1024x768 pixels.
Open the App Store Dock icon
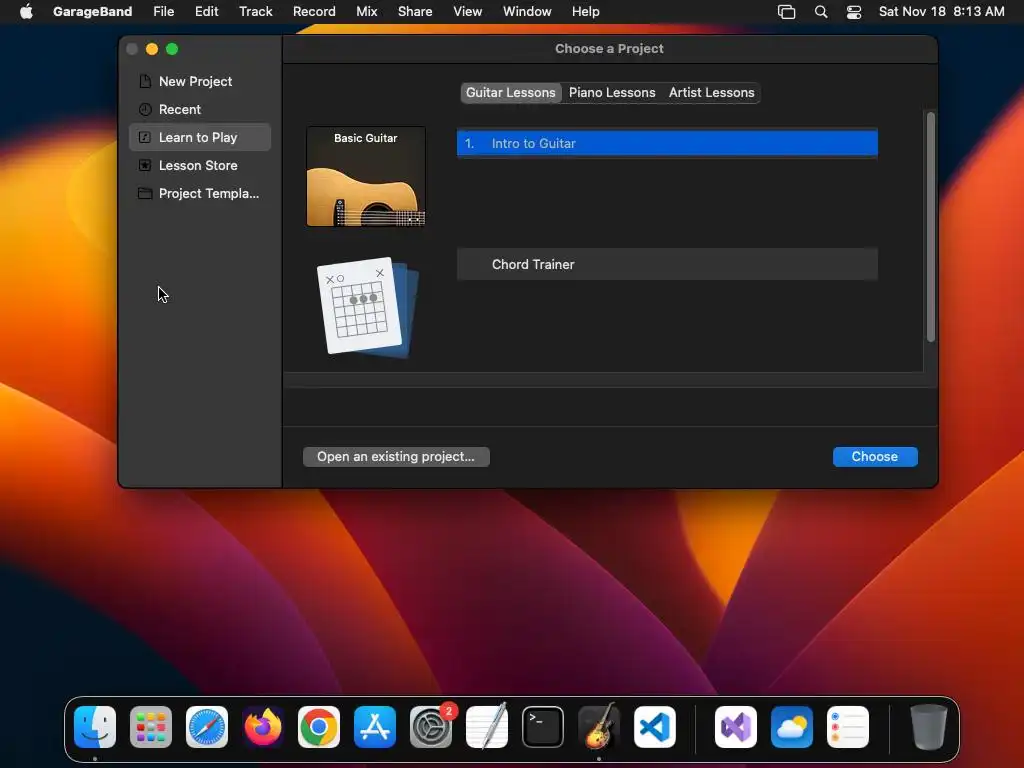[x=375, y=727]
